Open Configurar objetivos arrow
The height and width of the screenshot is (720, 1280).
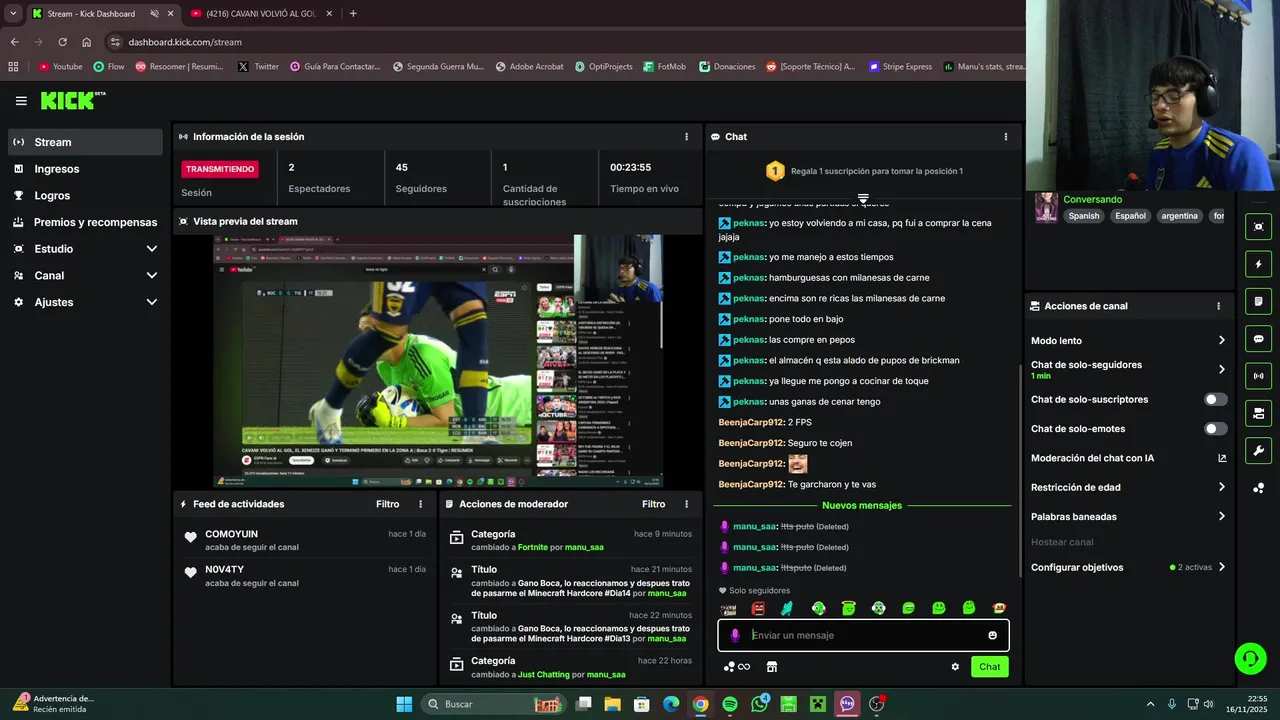pos(1221,567)
